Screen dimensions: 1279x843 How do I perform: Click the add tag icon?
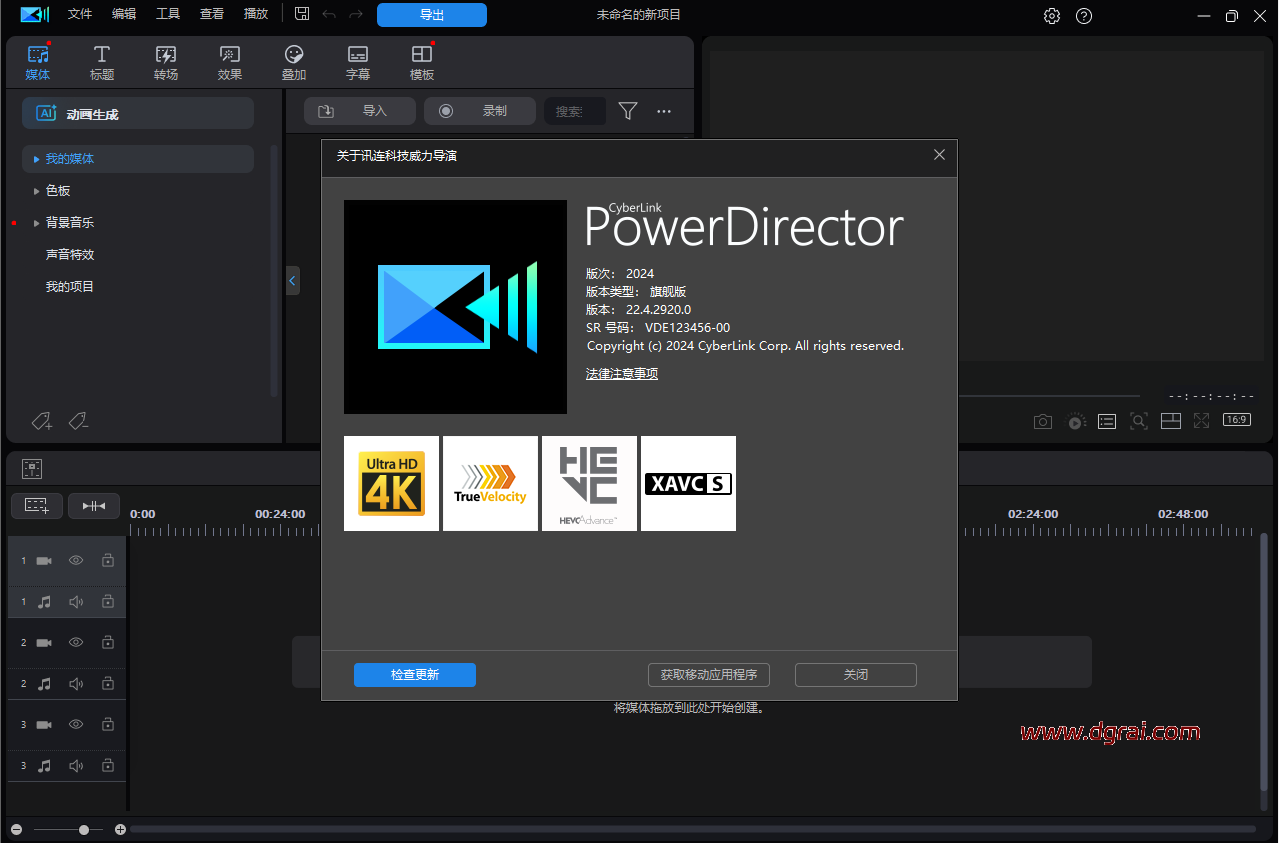pos(42,421)
